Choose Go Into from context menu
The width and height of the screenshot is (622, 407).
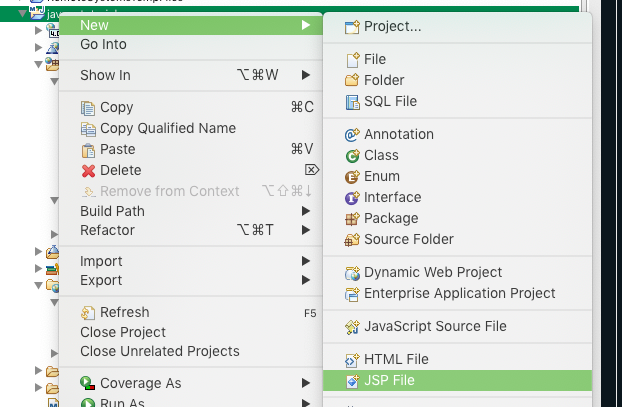pyautogui.click(x=103, y=44)
